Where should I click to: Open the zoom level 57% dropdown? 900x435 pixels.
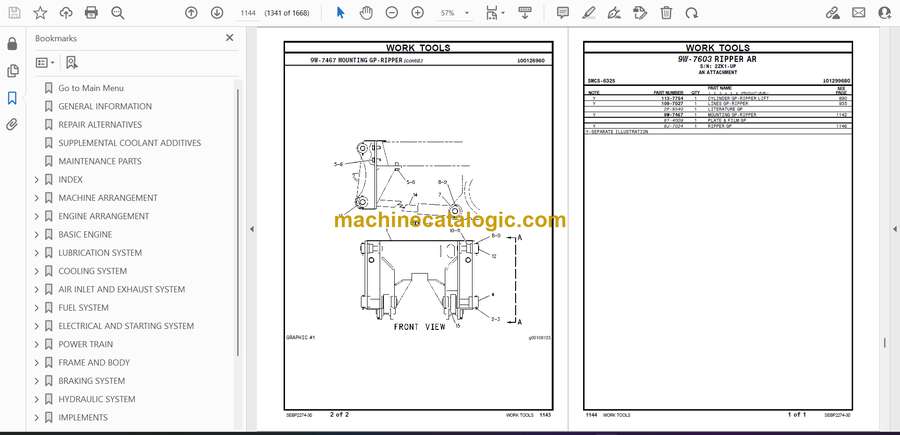click(454, 13)
